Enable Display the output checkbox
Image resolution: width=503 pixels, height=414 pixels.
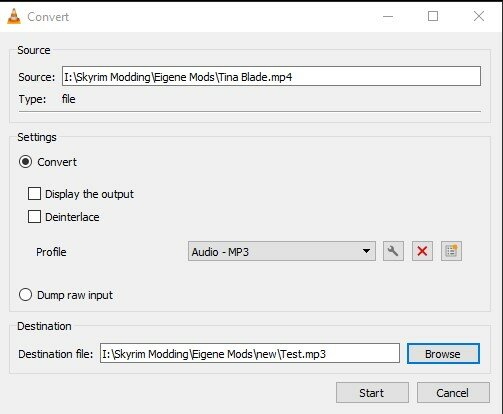(34, 194)
